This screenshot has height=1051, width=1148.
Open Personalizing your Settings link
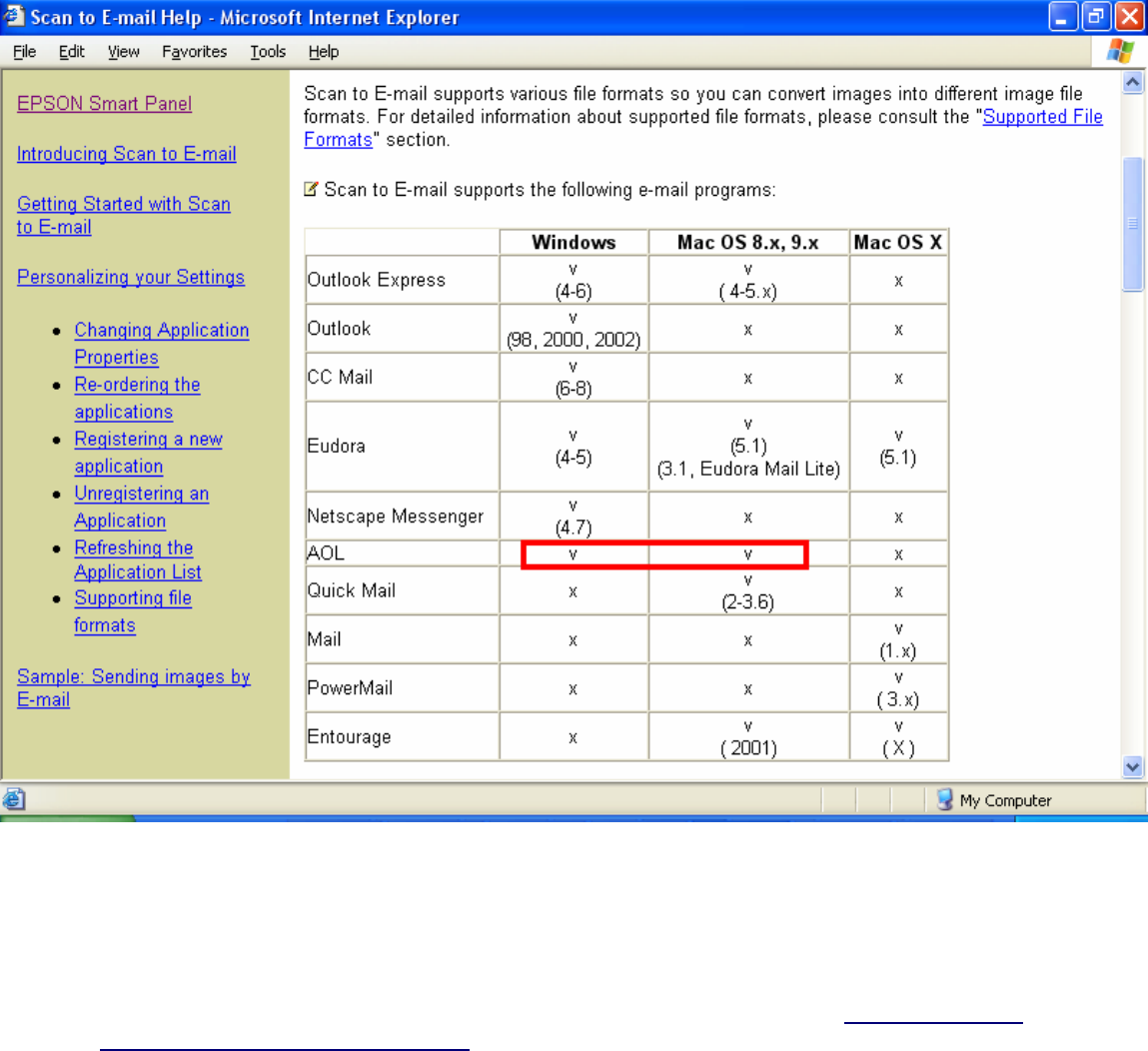[130, 277]
